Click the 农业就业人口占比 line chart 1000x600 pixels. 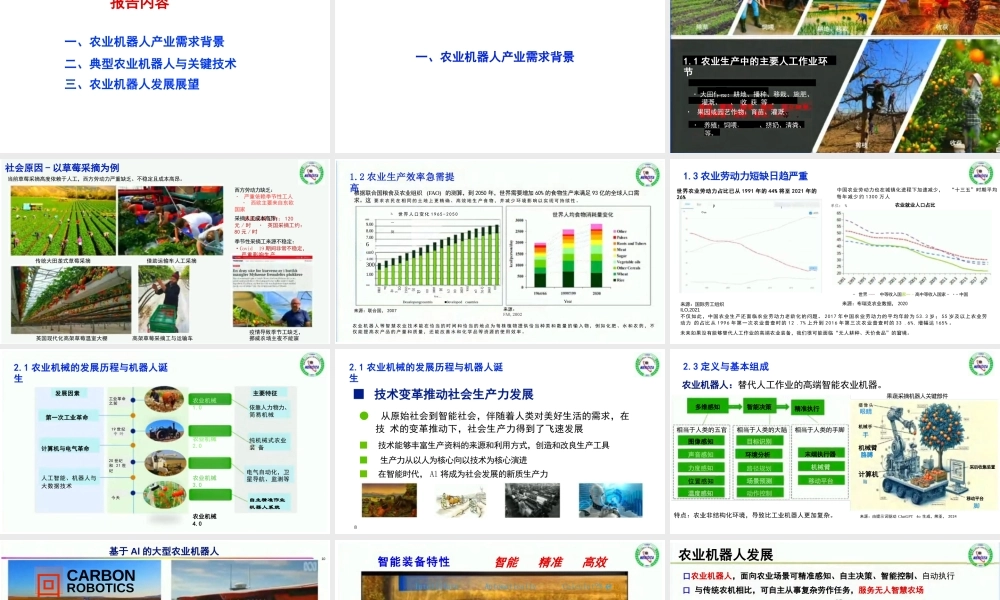[914, 247]
